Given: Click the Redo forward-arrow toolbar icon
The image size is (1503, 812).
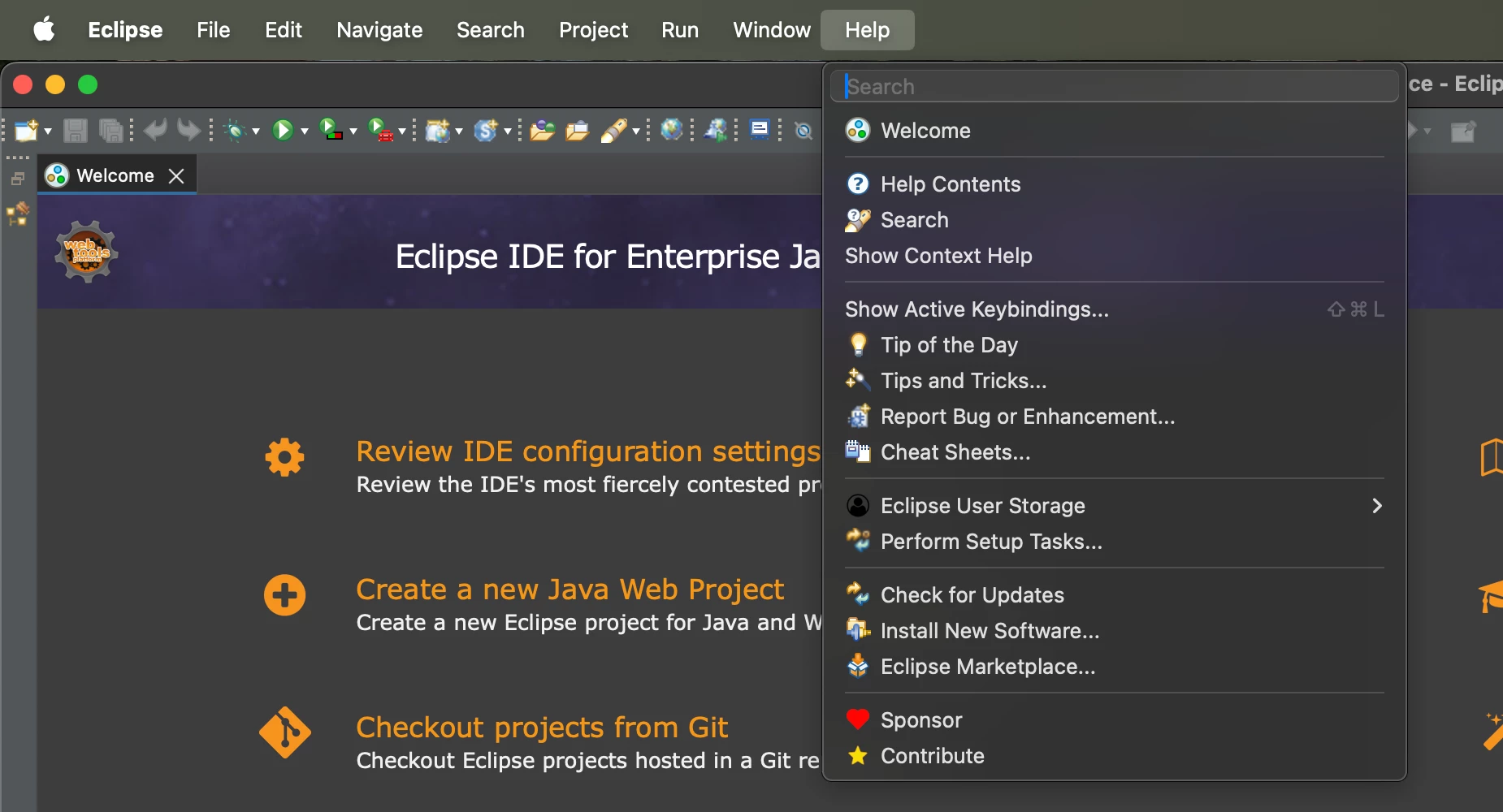Looking at the screenshot, I should [188, 130].
